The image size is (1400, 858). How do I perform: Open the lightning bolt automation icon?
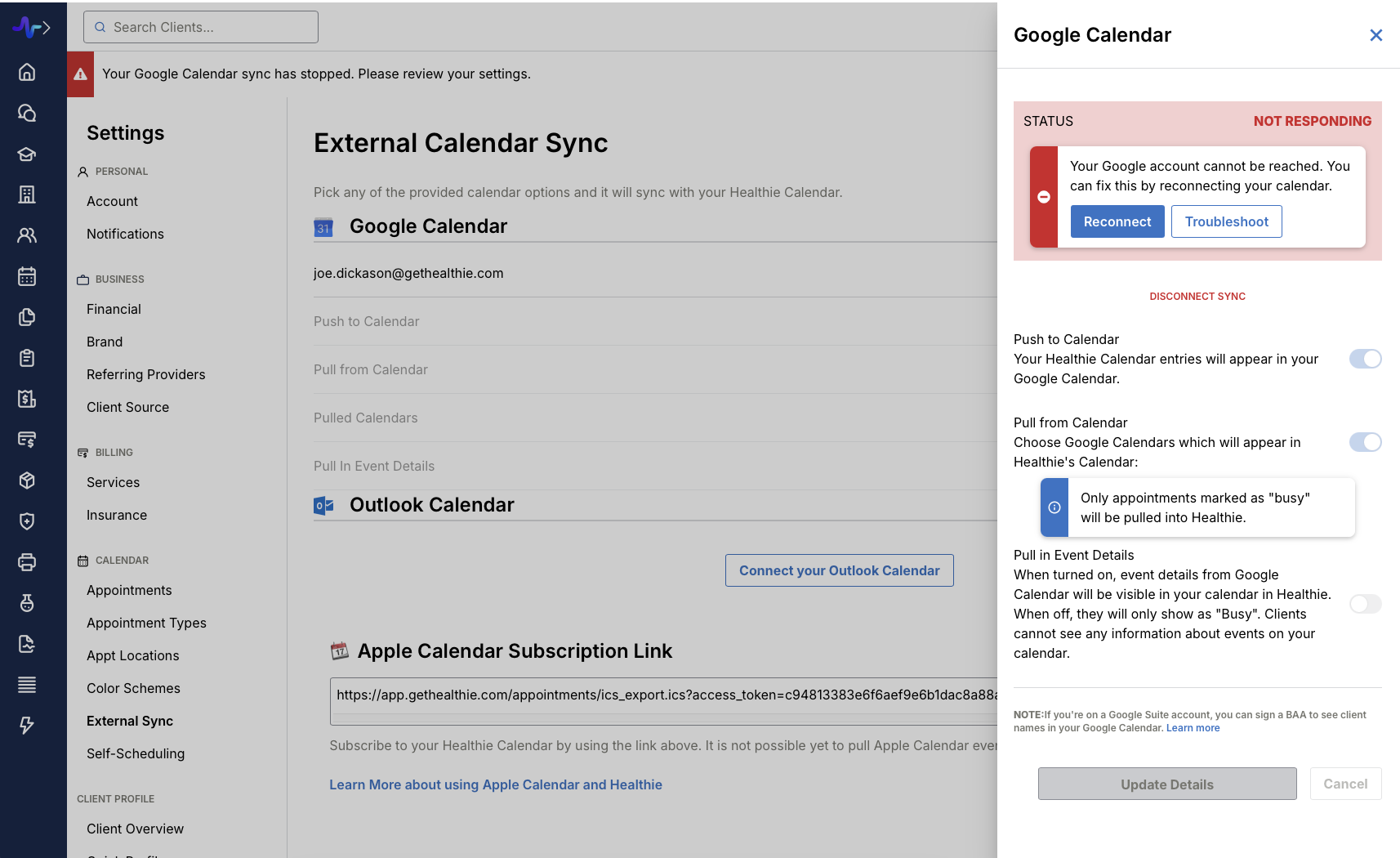tap(27, 726)
